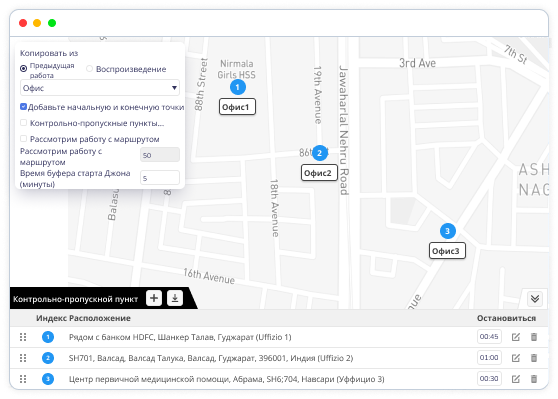
Task: Click map marker 2 above Офис2
Action: (320, 153)
